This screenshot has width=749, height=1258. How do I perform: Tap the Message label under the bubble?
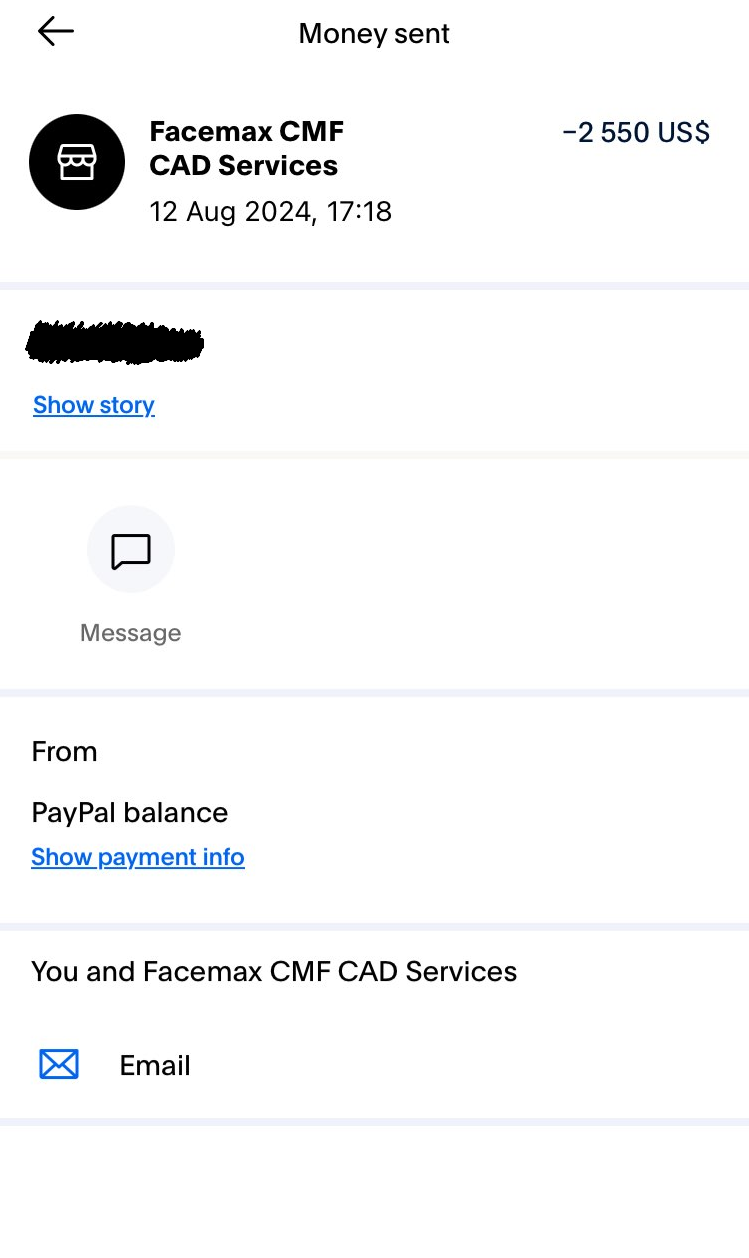click(x=131, y=633)
